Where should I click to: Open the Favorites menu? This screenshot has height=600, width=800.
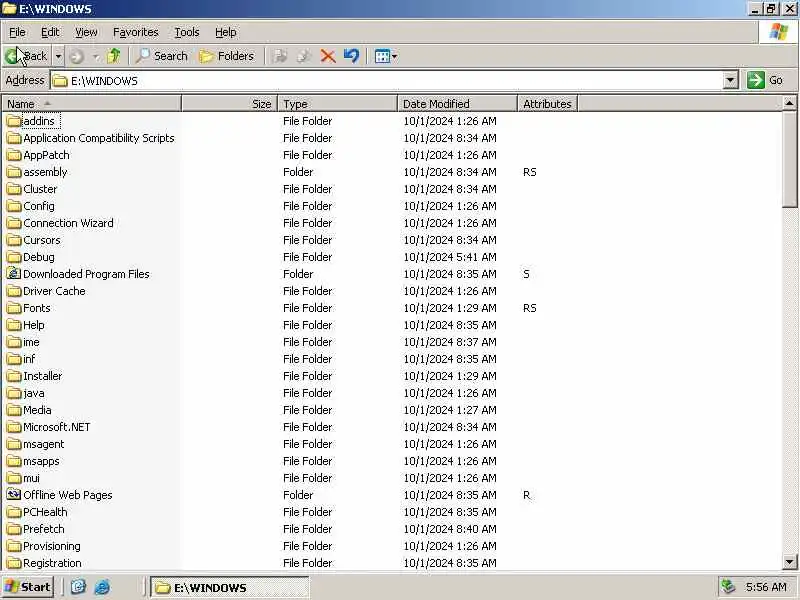[136, 32]
